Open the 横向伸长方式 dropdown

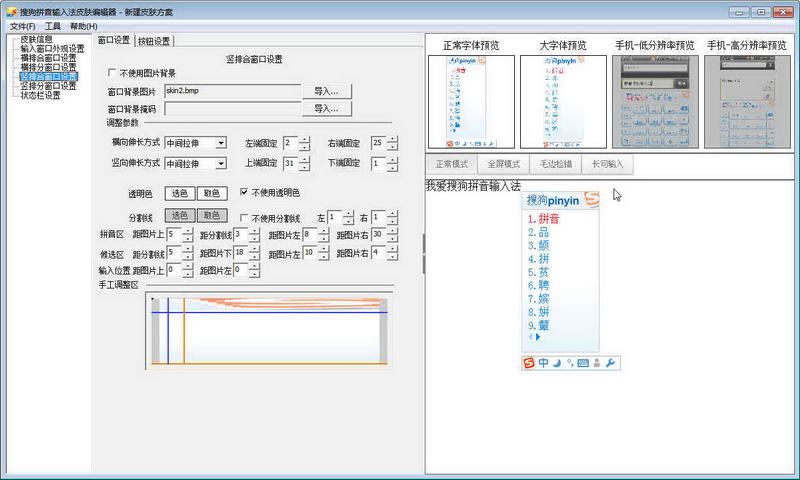221,143
